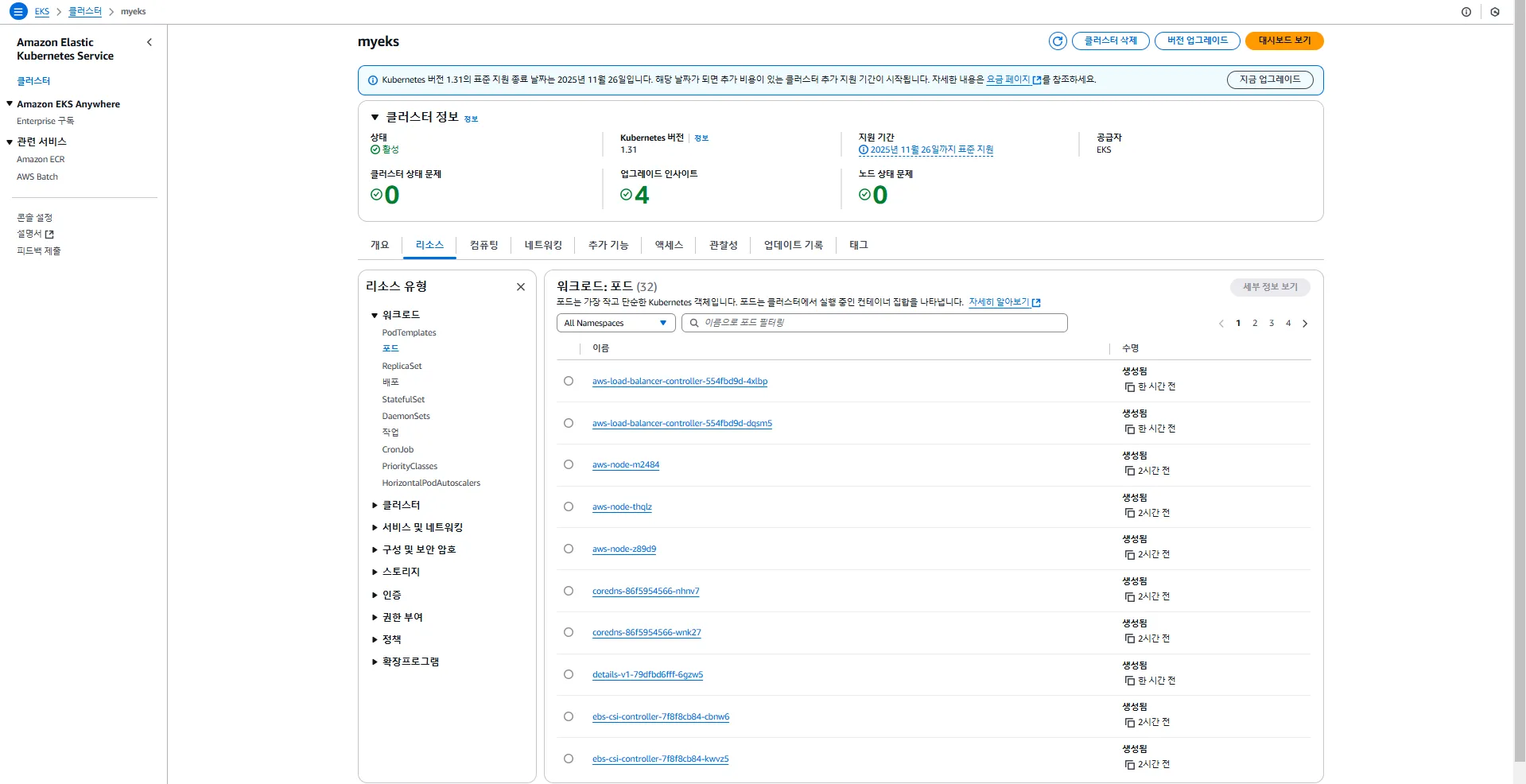Click copy icon for aws-node-z89d9 age
Viewport: 1526px width, 784px height.
1129,554
